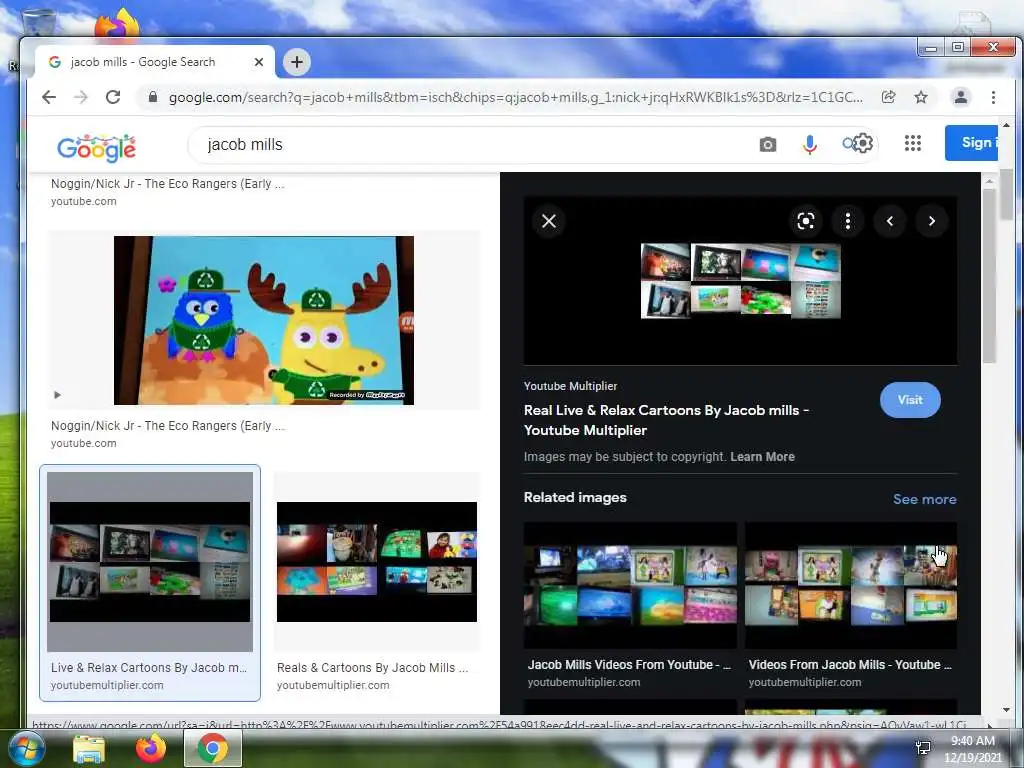Switch to Chrome in the taskbar
This screenshot has height=768, width=1024.
pos(213,748)
